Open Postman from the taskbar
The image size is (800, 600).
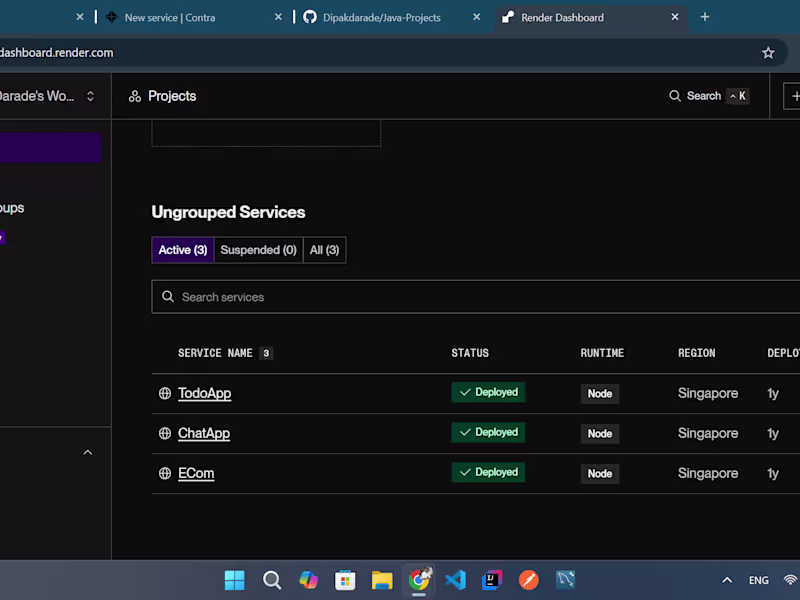click(529, 580)
